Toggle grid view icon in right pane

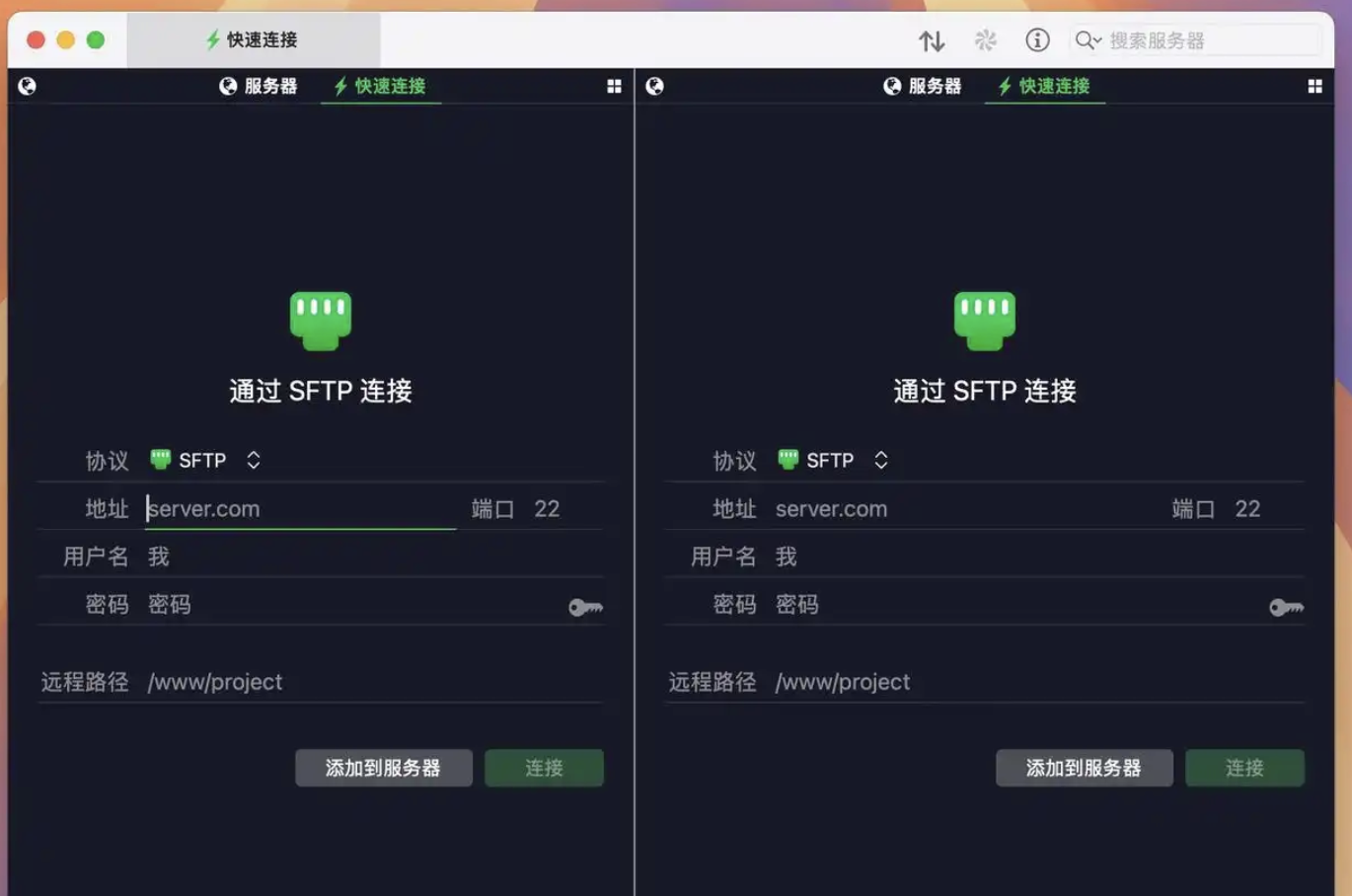point(1314,87)
